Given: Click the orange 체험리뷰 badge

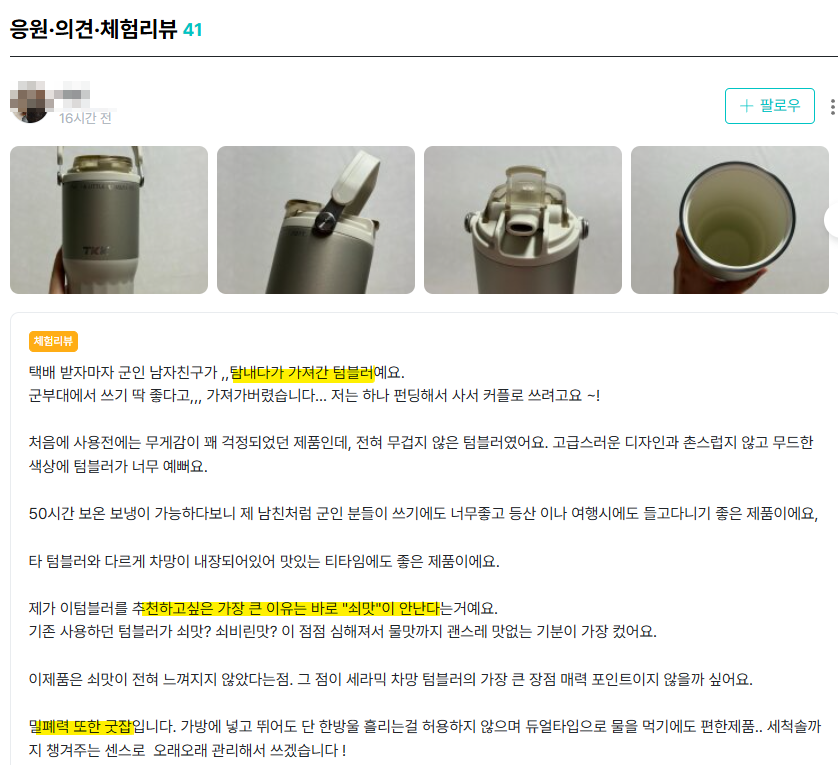Looking at the screenshot, I should tap(53, 341).
